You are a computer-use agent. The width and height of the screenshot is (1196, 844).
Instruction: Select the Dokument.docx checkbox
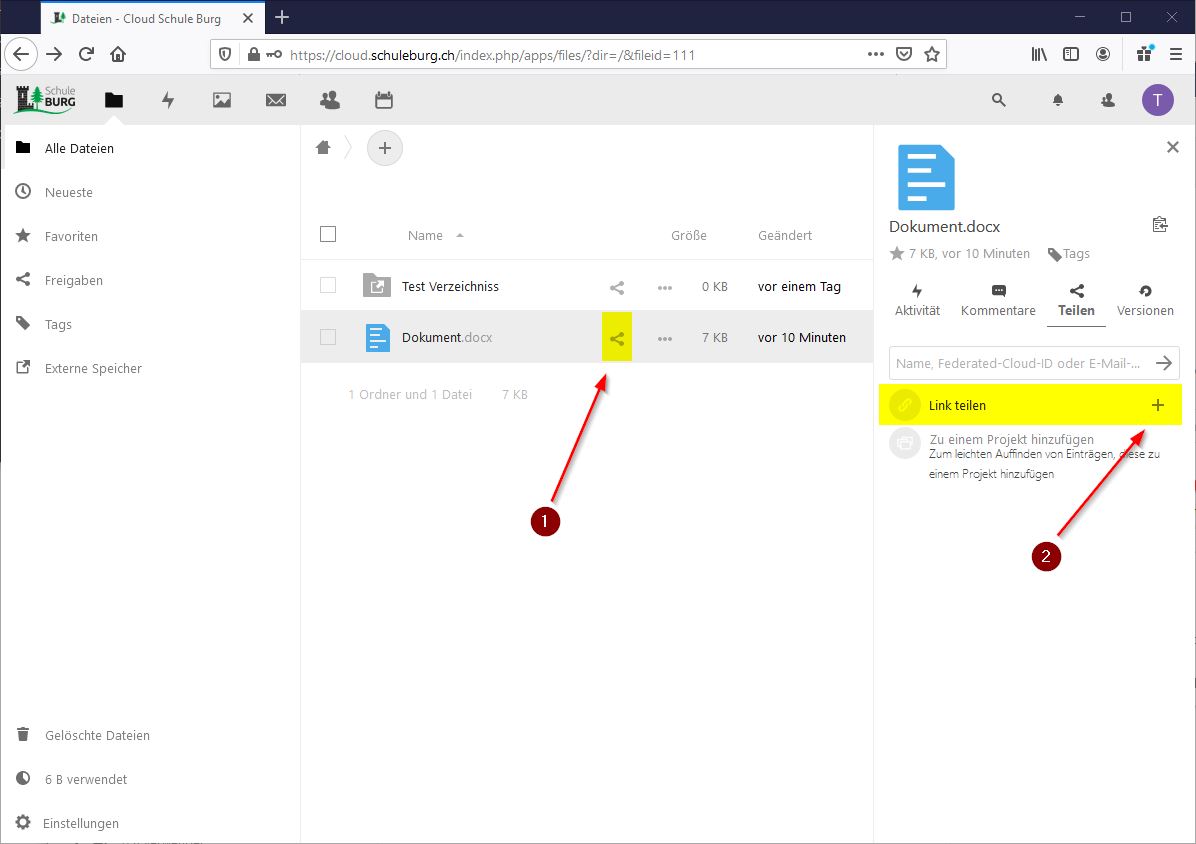(x=328, y=338)
